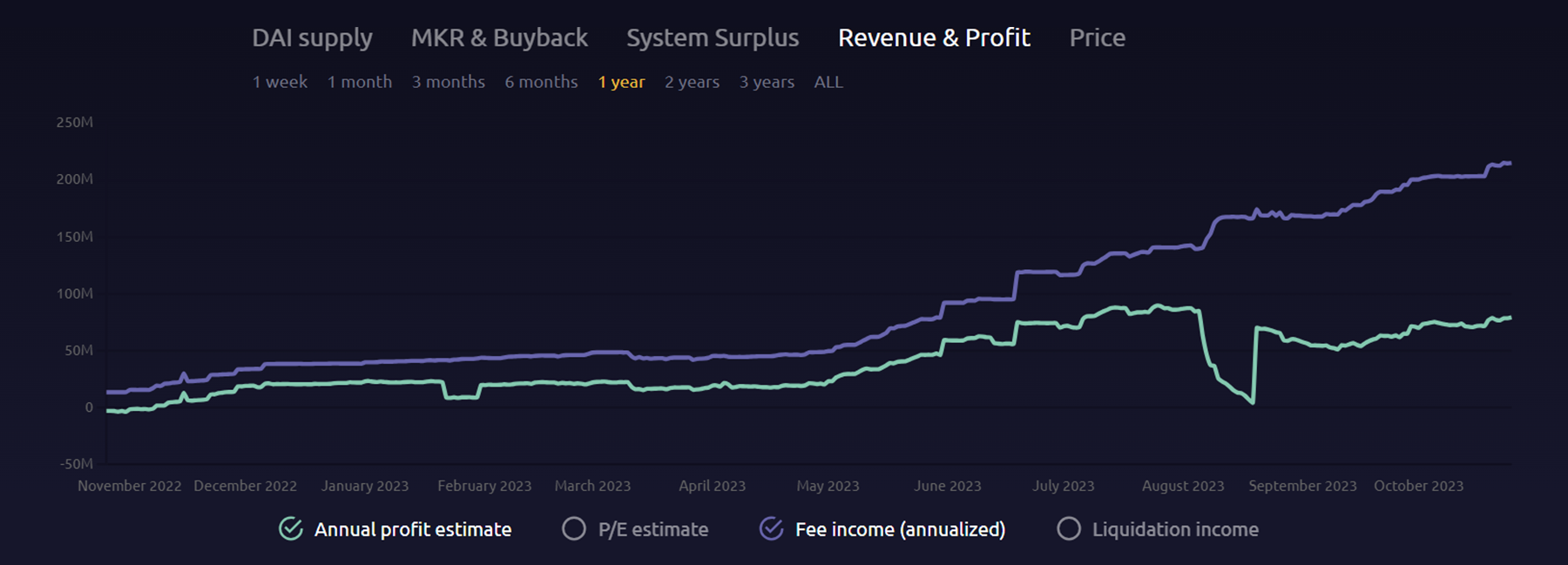Pick the 6 months time range
The width and height of the screenshot is (1568, 565).
[x=541, y=82]
